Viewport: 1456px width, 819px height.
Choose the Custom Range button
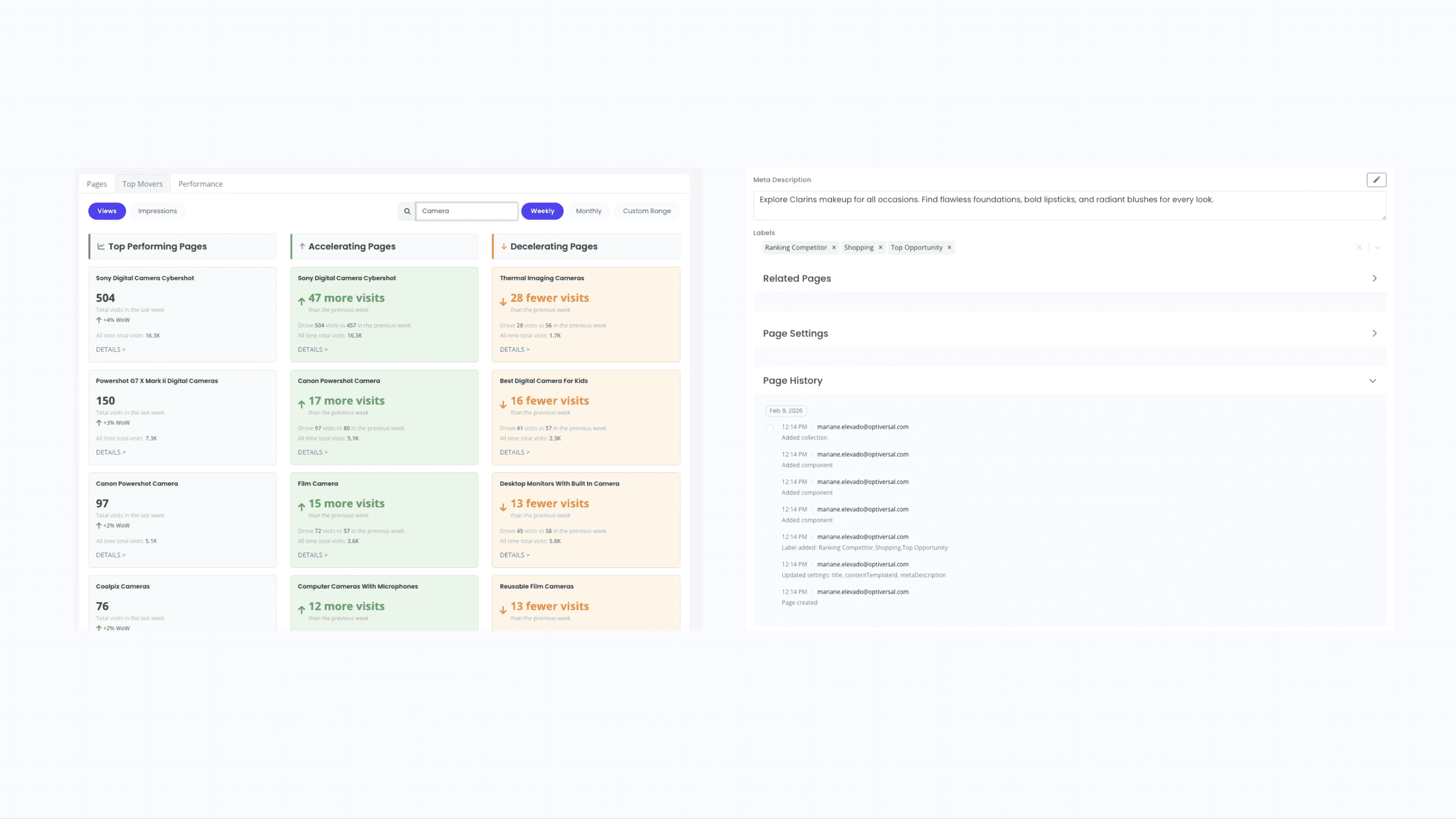[647, 211]
